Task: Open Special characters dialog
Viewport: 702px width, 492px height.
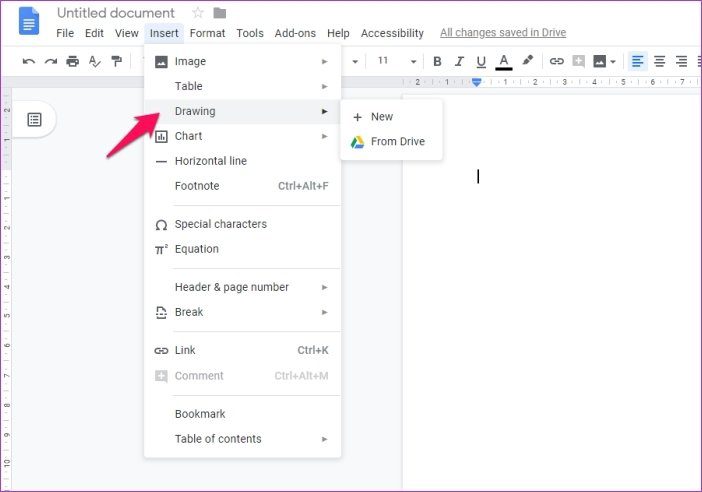Action: pyautogui.click(x=242, y=224)
